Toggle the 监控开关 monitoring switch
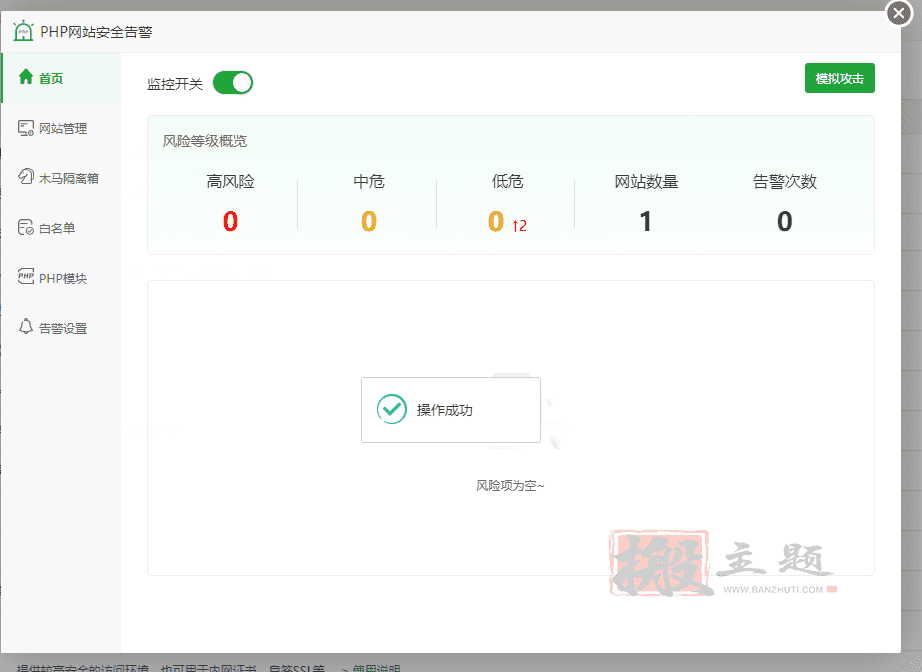This screenshot has width=922, height=672. click(x=233, y=83)
